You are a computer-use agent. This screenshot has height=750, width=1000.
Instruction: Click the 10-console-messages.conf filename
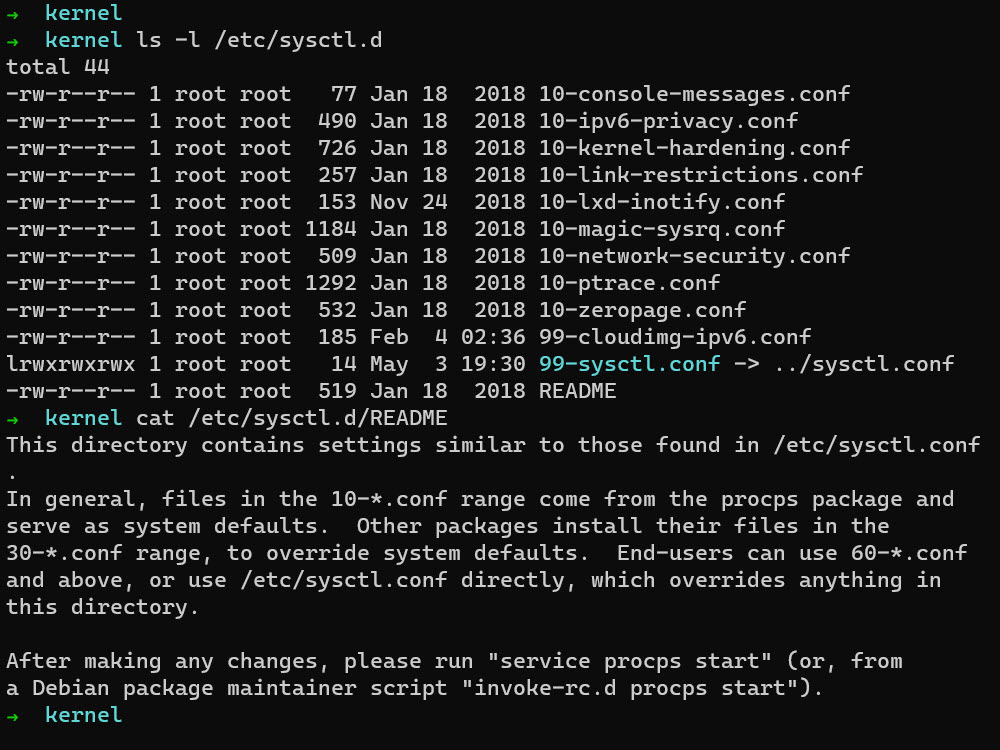(694, 94)
